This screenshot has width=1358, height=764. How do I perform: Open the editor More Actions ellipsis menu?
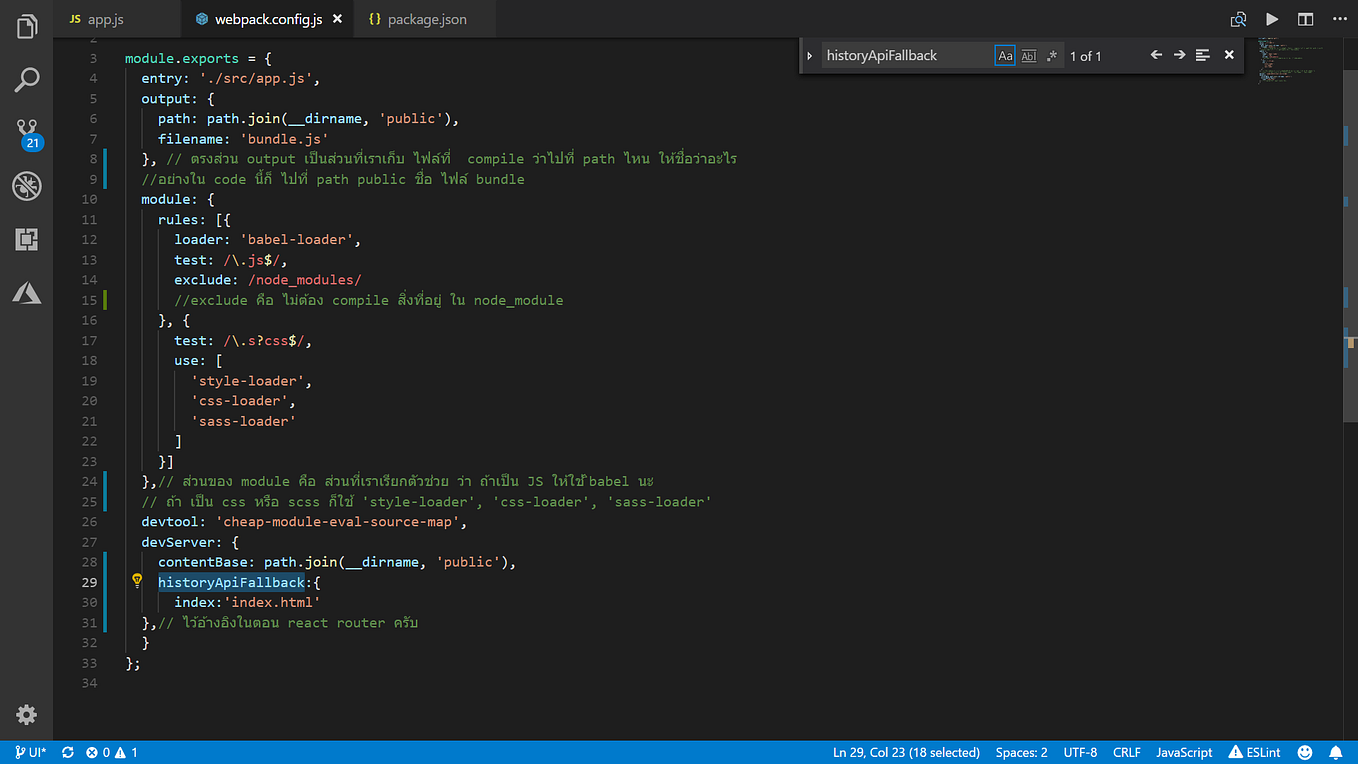1339,19
